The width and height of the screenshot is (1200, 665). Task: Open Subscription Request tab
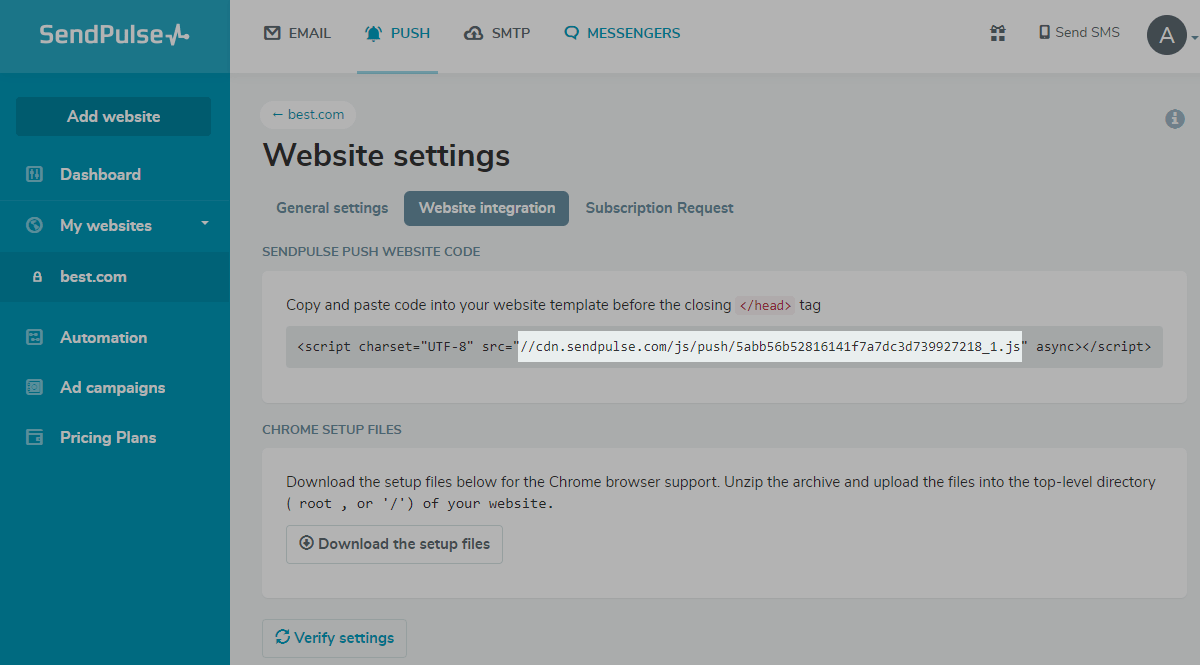pyautogui.click(x=659, y=208)
